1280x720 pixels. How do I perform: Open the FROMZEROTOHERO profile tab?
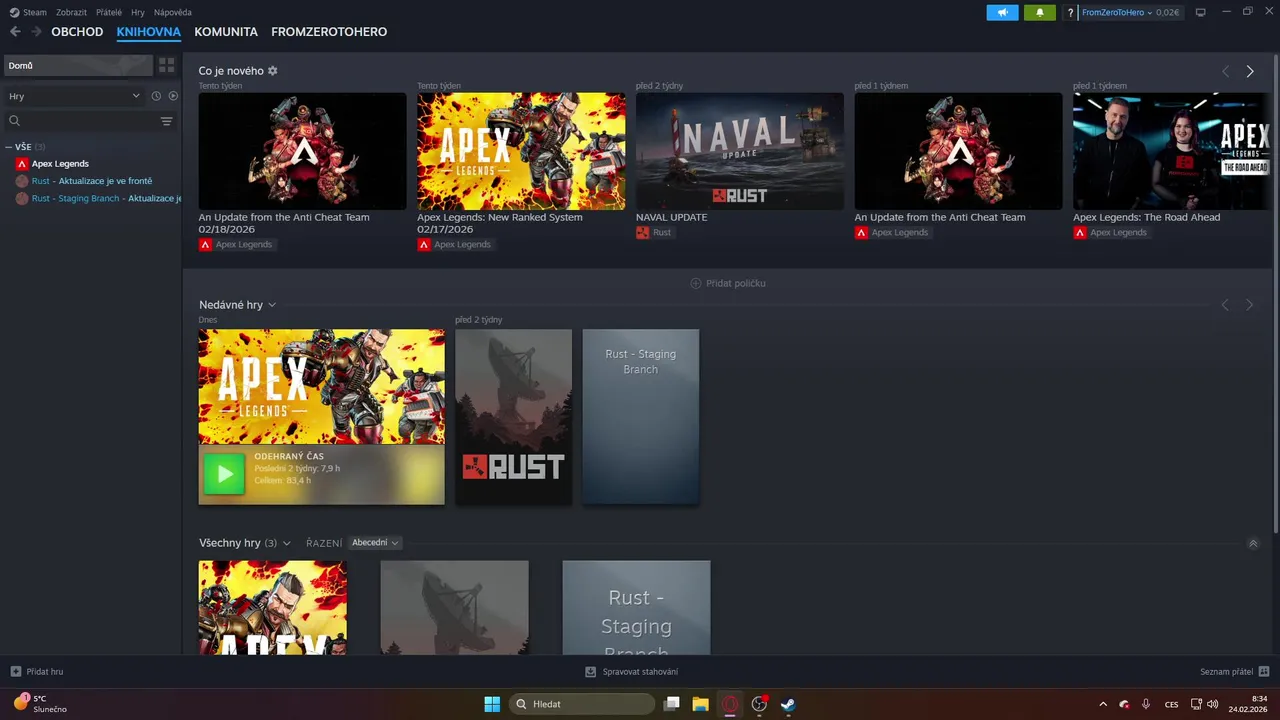coord(329,32)
